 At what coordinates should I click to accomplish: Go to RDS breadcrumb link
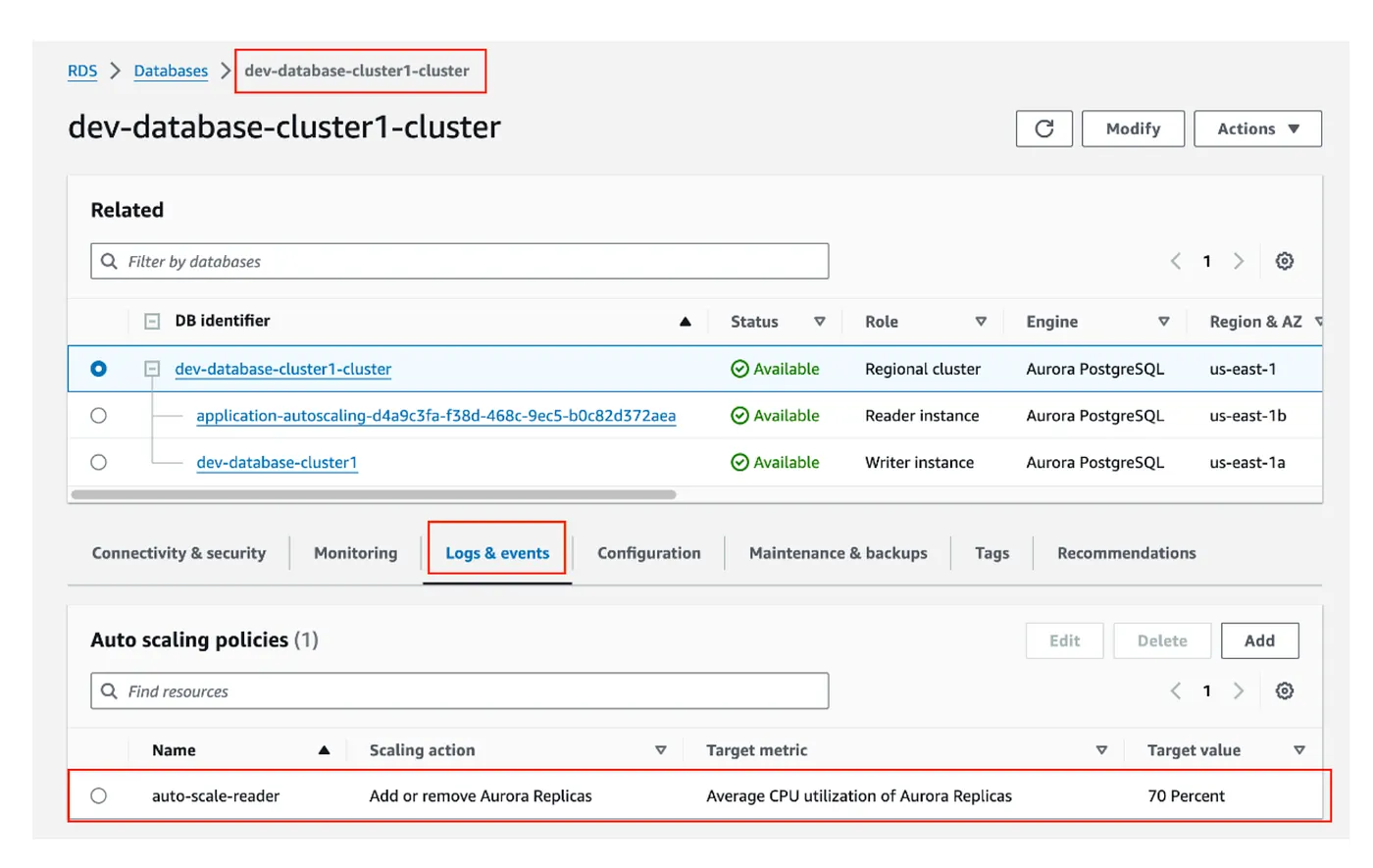[82, 71]
